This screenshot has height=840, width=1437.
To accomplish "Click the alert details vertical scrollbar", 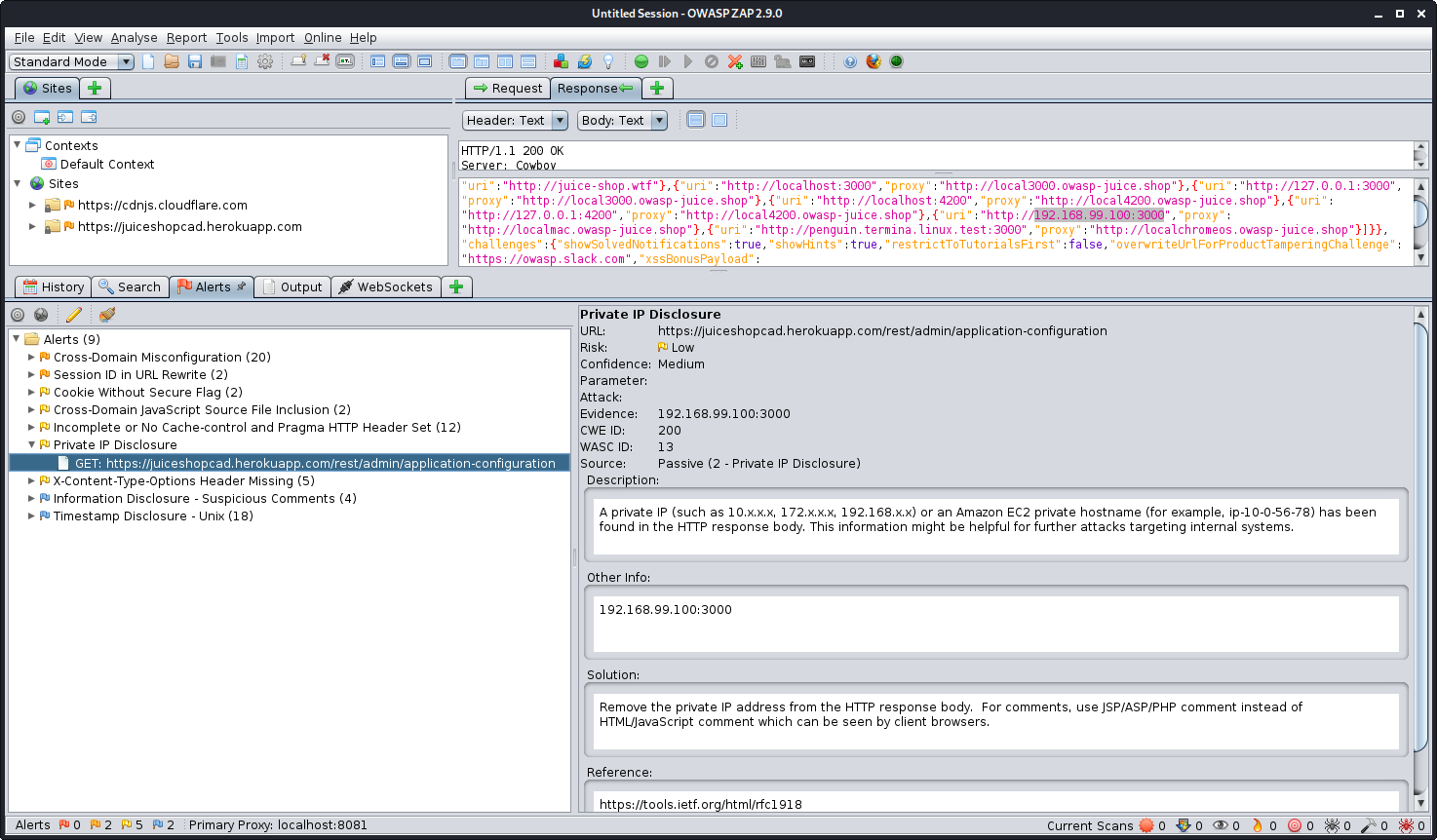I will click(x=1420, y=536).
